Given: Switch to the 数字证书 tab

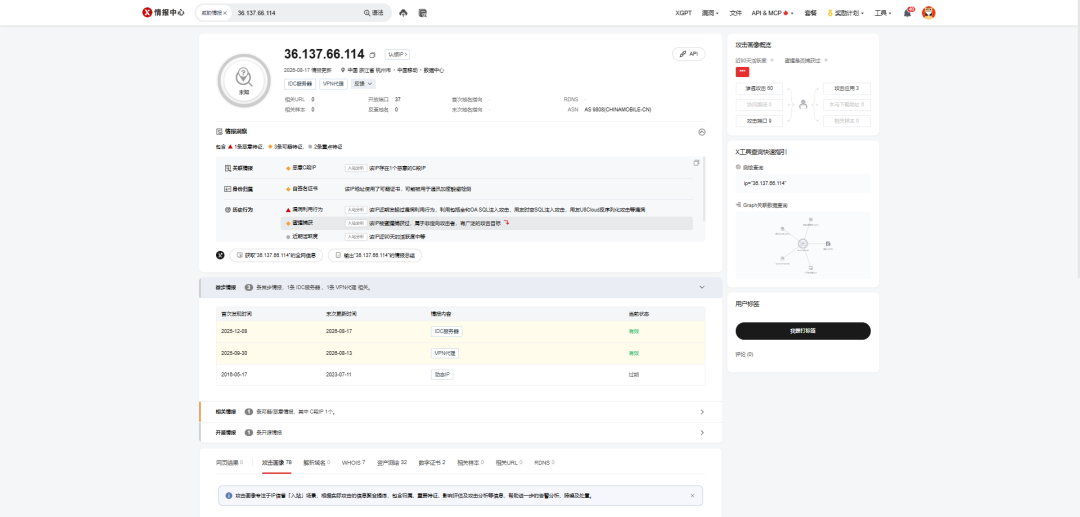Looking at the screenshot, I should (432, 463).
